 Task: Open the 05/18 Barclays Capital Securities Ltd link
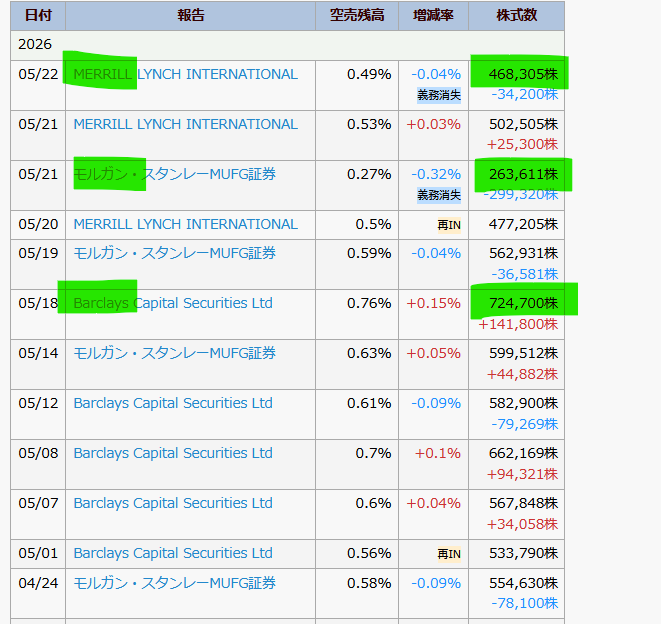coord(173,303)
